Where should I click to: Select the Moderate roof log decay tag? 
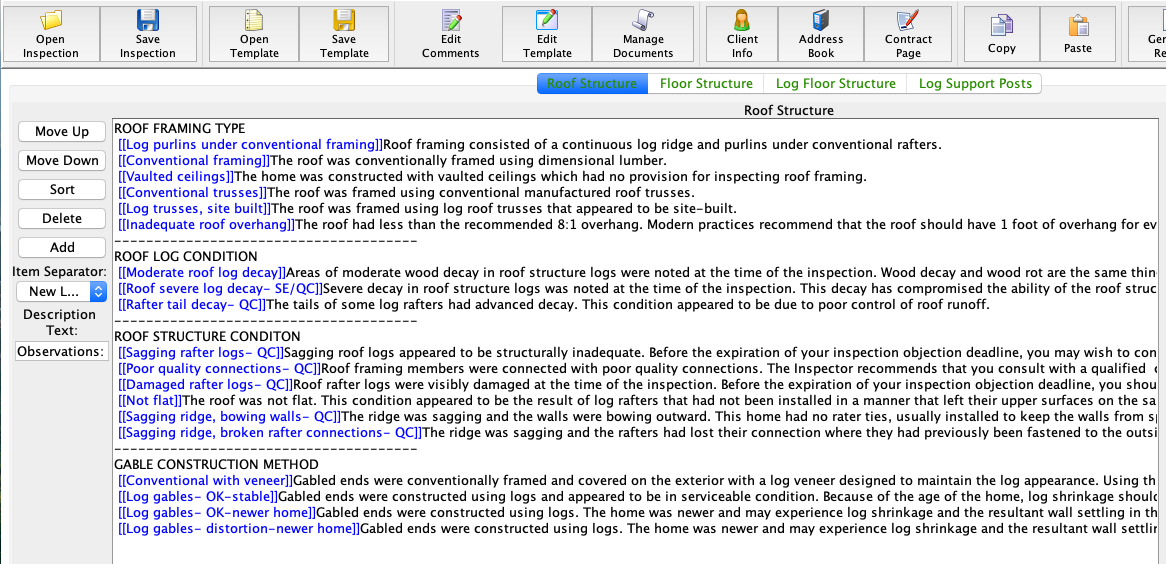202,272
